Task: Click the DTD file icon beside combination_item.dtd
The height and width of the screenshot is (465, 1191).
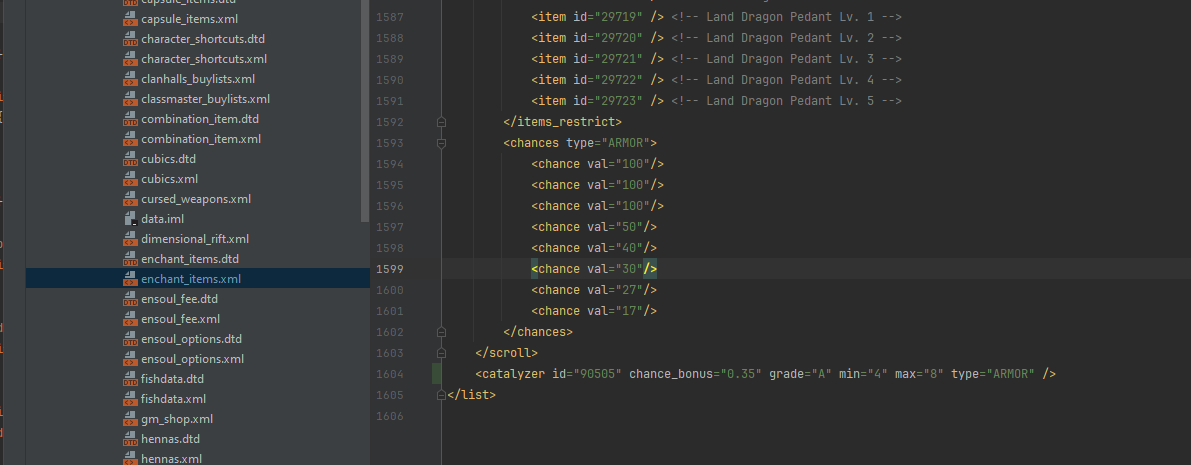Action: click(x=129, y=119)
